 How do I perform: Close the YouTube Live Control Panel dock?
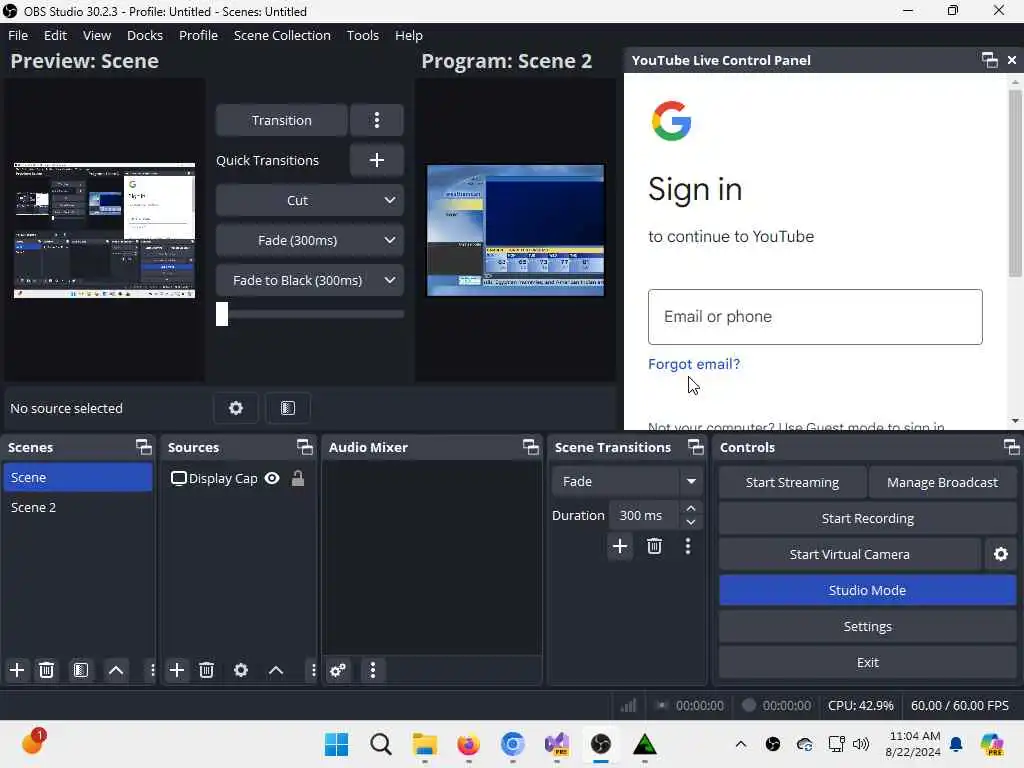click(x=1012, y=60)
